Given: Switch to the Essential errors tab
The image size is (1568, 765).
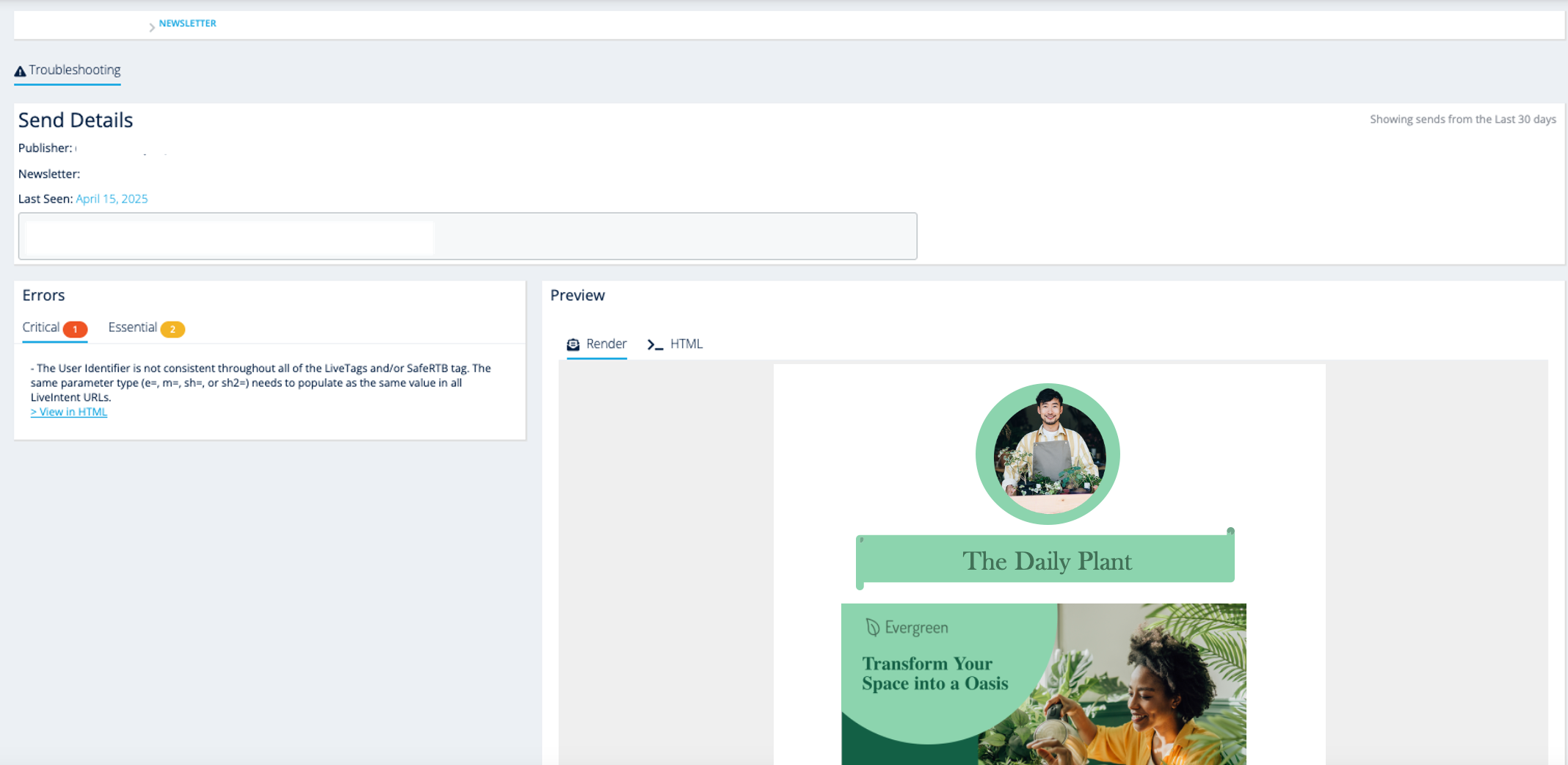Looking at the screenshot, I should (132, 327).
